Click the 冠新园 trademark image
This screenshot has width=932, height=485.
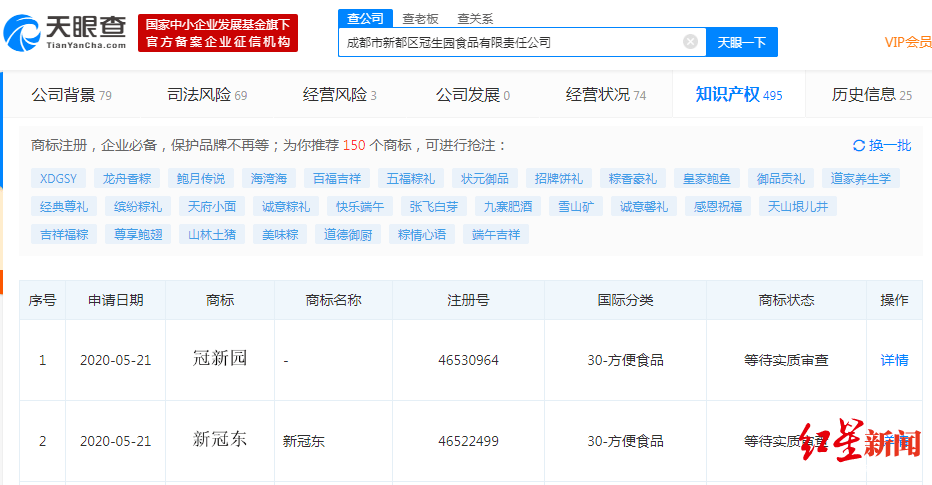220,359
